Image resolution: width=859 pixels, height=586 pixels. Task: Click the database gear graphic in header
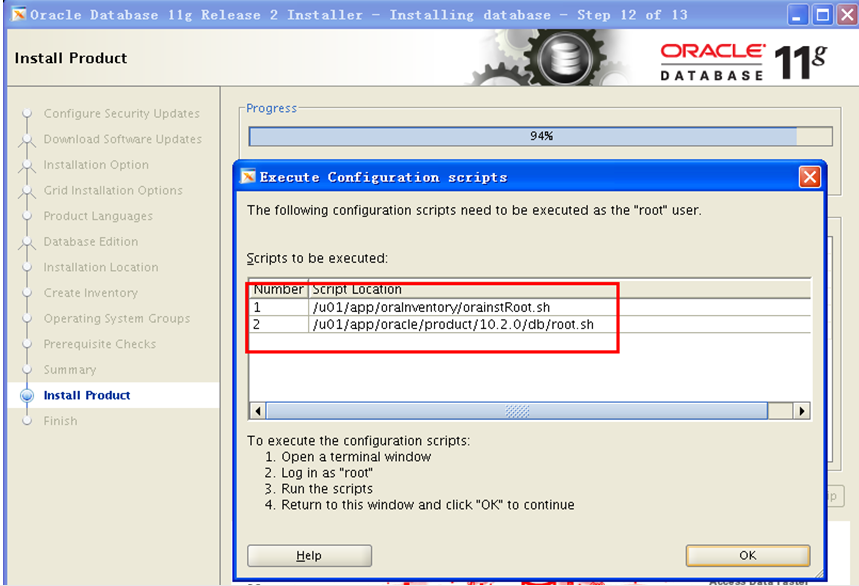coord(564,58)
